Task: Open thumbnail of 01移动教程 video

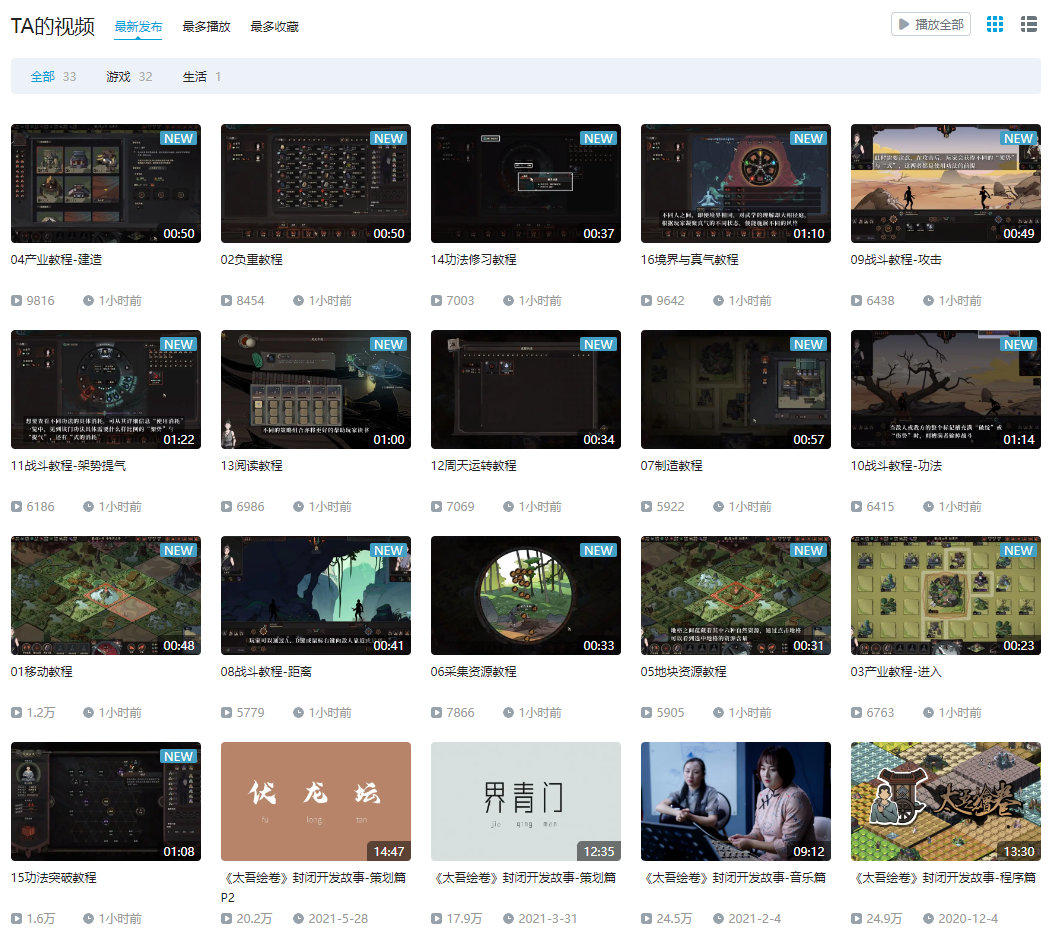Action: (106, 595)
